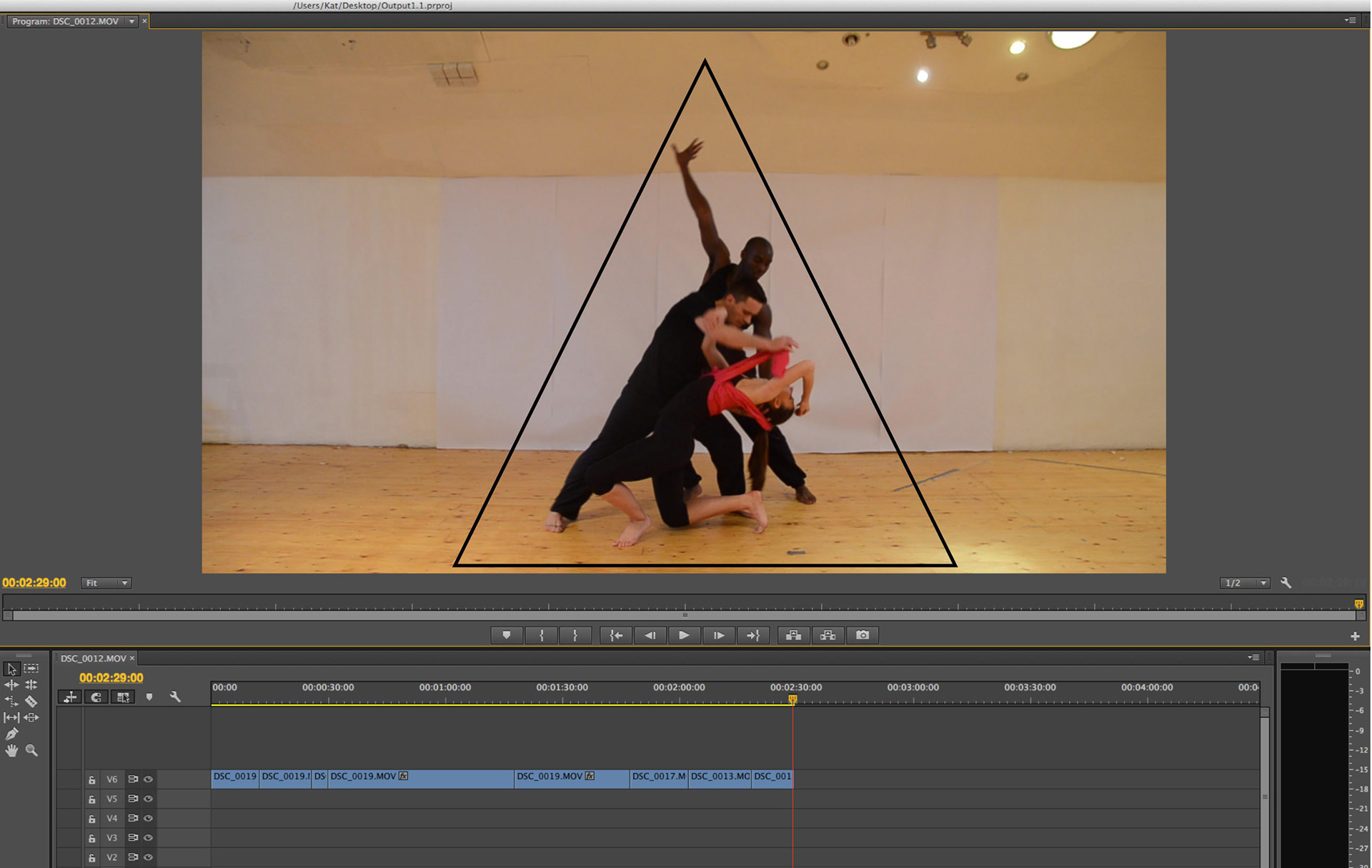The height and width of the screenshot is (868, 1372).
Task: Open Program sequence dropdown arrow
Action: [x=131, y=21]
